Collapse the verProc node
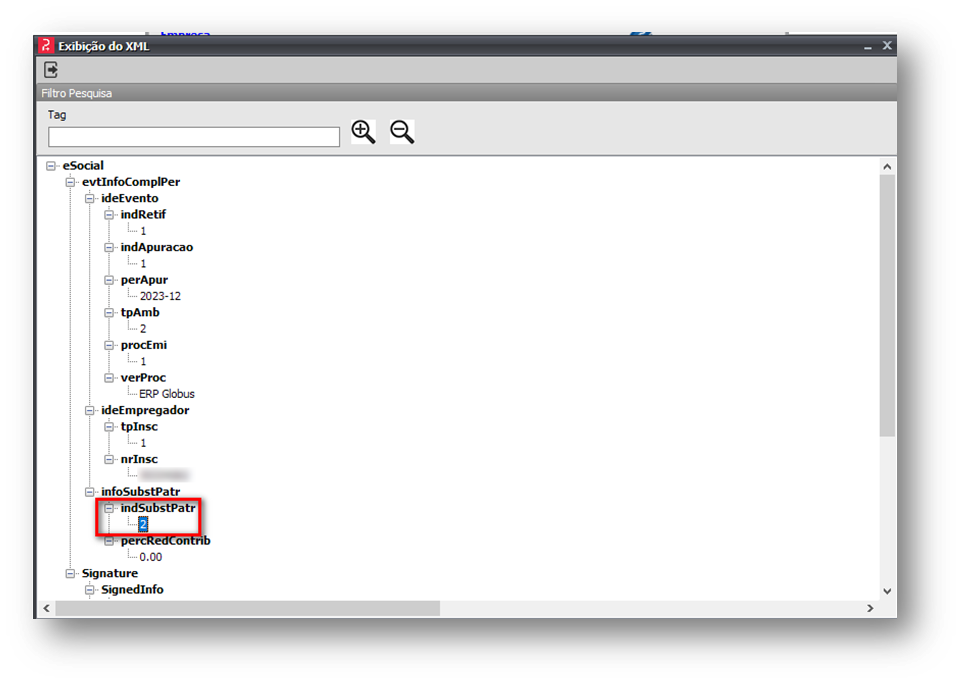This screenshot has height=684, width=962. click(109, 378)
